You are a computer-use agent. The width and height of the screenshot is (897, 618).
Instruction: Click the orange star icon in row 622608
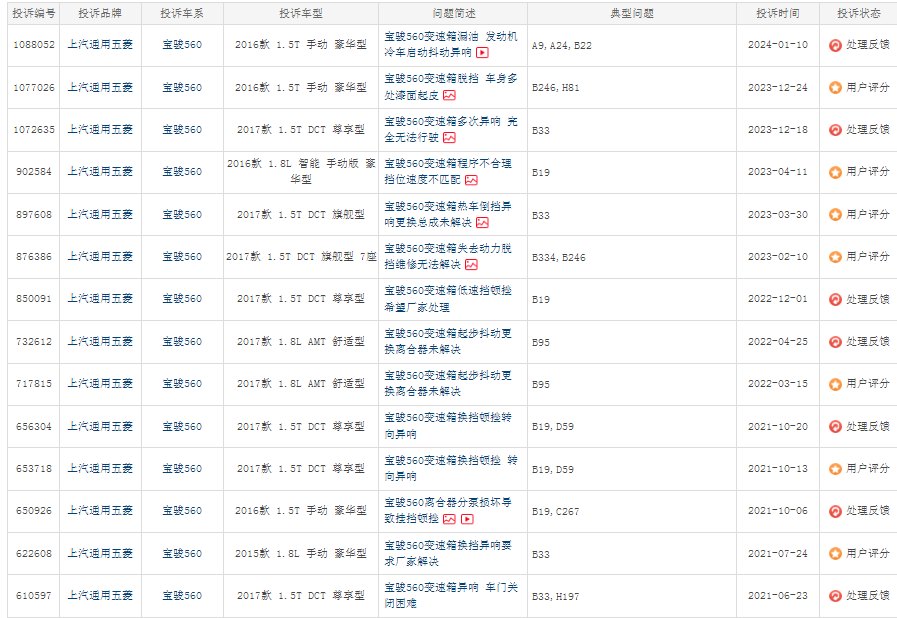point(835,553)
